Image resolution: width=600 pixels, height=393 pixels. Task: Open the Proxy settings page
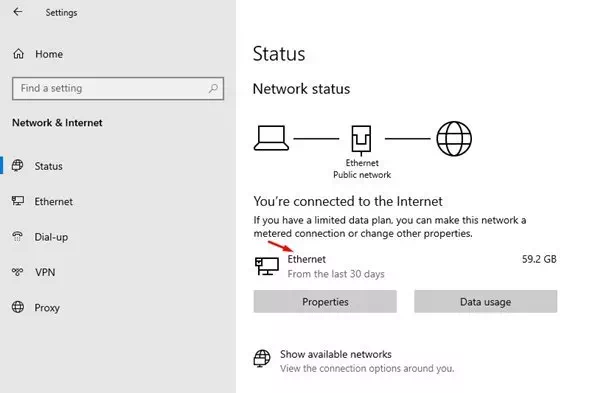coord(47,308)
